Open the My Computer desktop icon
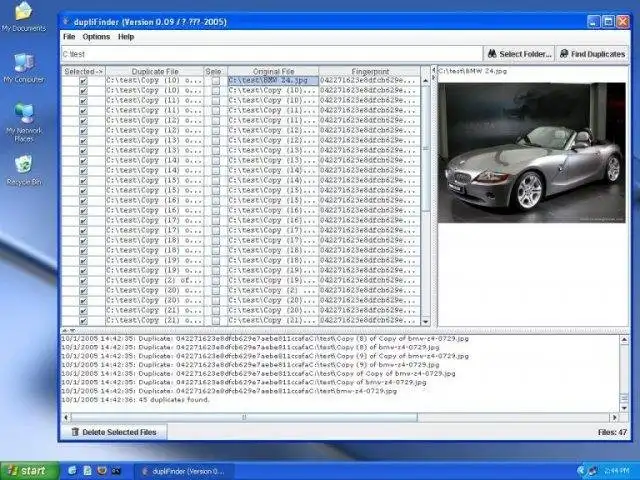This screenshot has height=480, width=640. 24,68
